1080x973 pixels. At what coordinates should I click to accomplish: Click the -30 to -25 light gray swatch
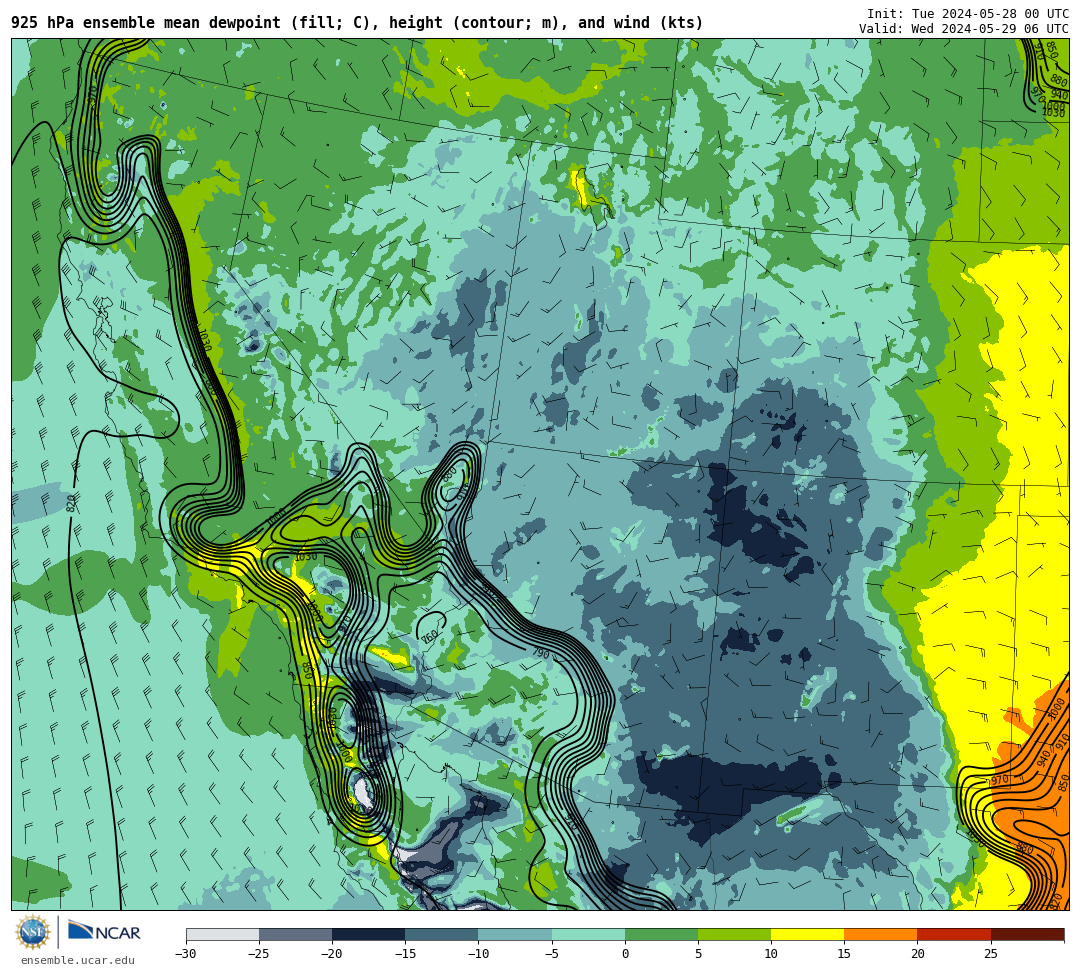tap(222, 934)
